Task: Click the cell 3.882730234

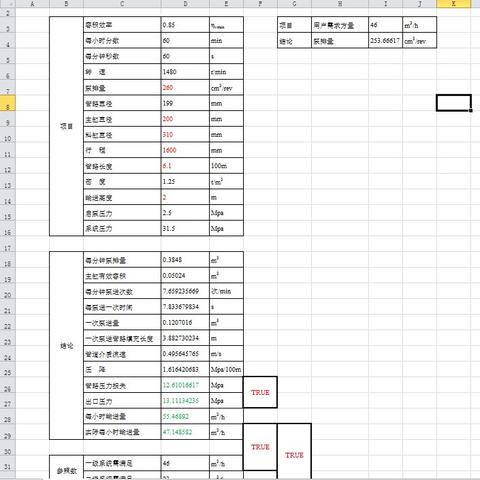Action: pos(185,338)
